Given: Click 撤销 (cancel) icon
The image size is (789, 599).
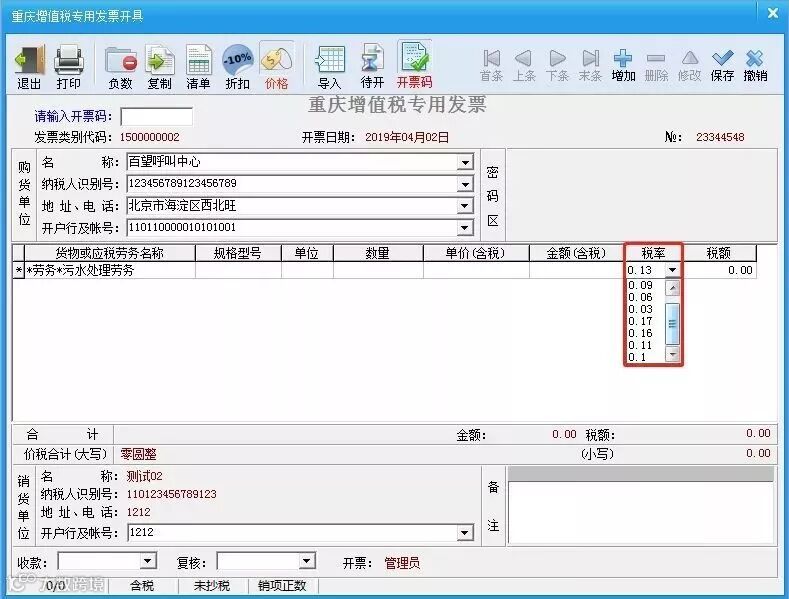Looking at the screenshot, I should click(x=755, y=66).
